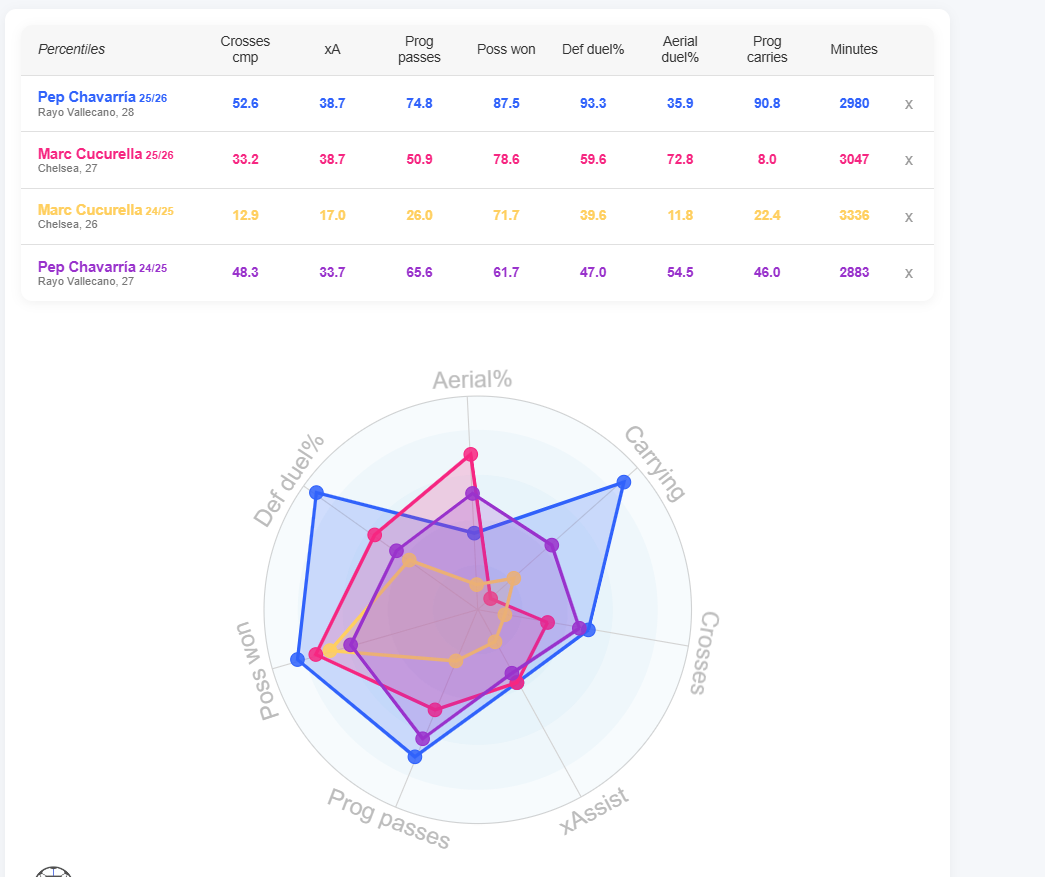
Task: Sort by Def duel% column header
Action: pyautogui.click(x=593, y=49)
